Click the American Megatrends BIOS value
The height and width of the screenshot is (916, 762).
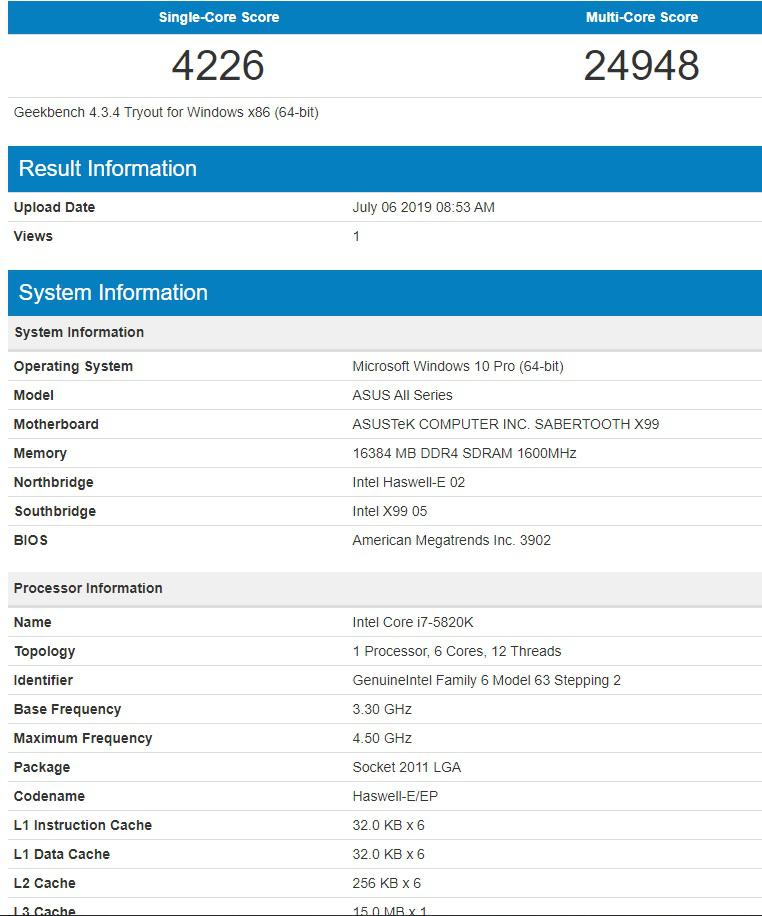451,540
